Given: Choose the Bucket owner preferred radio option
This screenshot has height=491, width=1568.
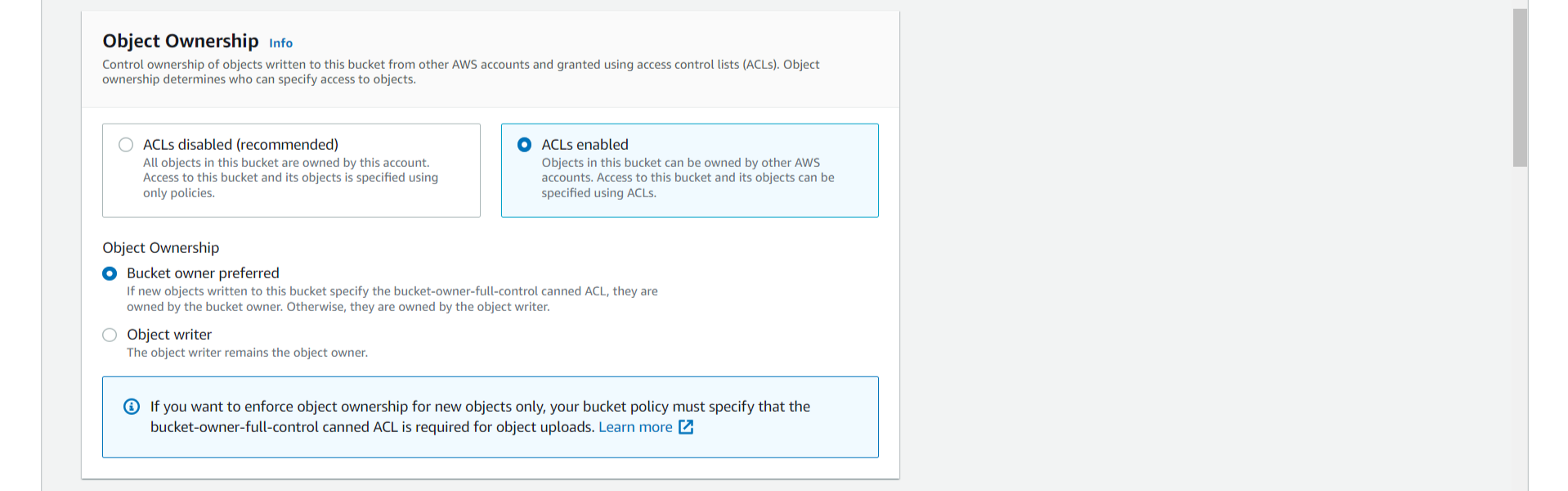Looking at the screenshot, I should tap(110, 273).
